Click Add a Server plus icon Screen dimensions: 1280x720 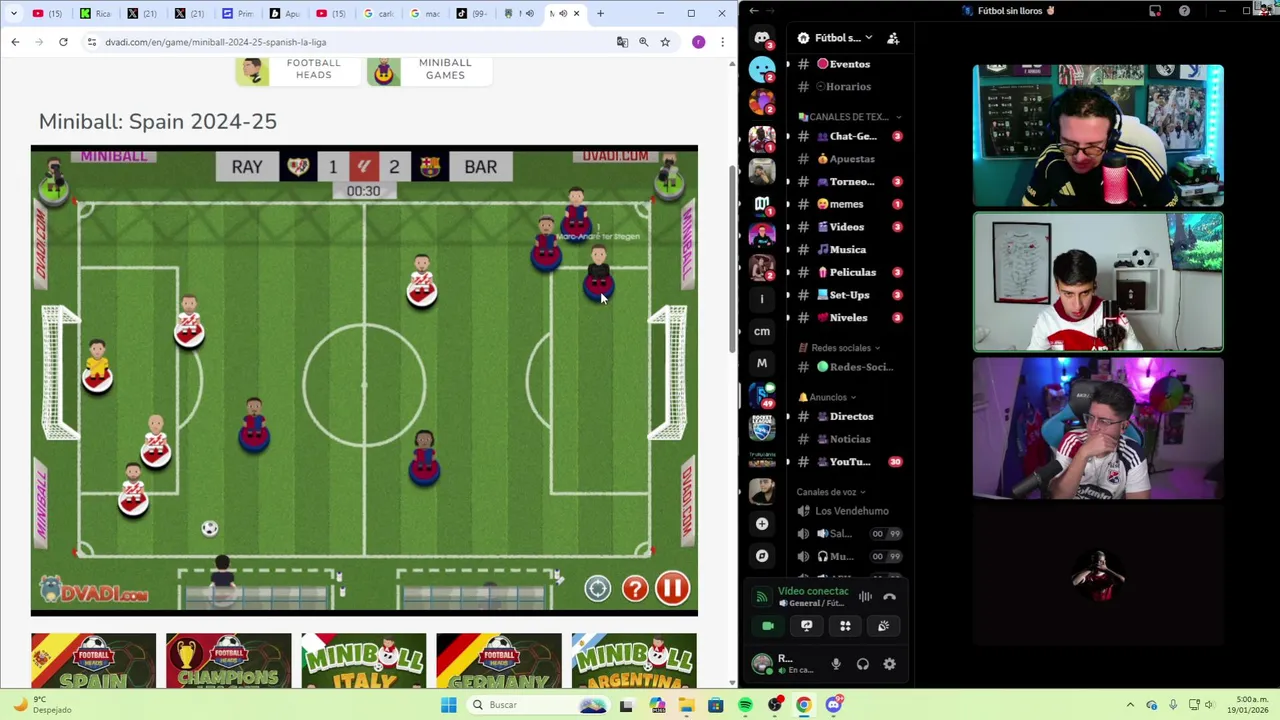(762, 523)
